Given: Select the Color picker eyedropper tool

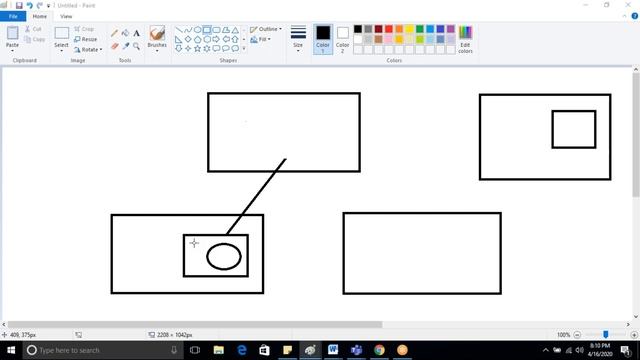Looking at the screenshot, I should click(125, 46).
